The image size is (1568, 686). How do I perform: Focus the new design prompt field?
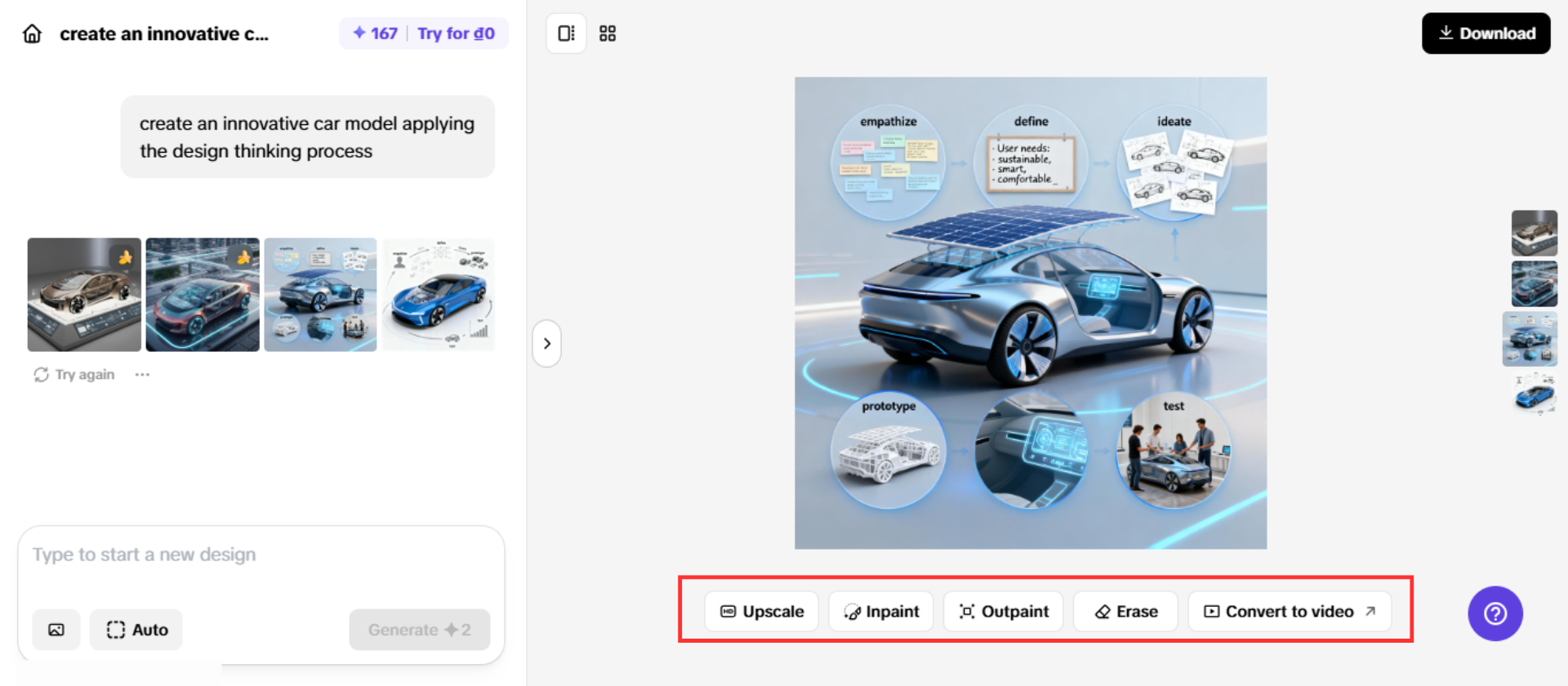click(x=261, y=555)
